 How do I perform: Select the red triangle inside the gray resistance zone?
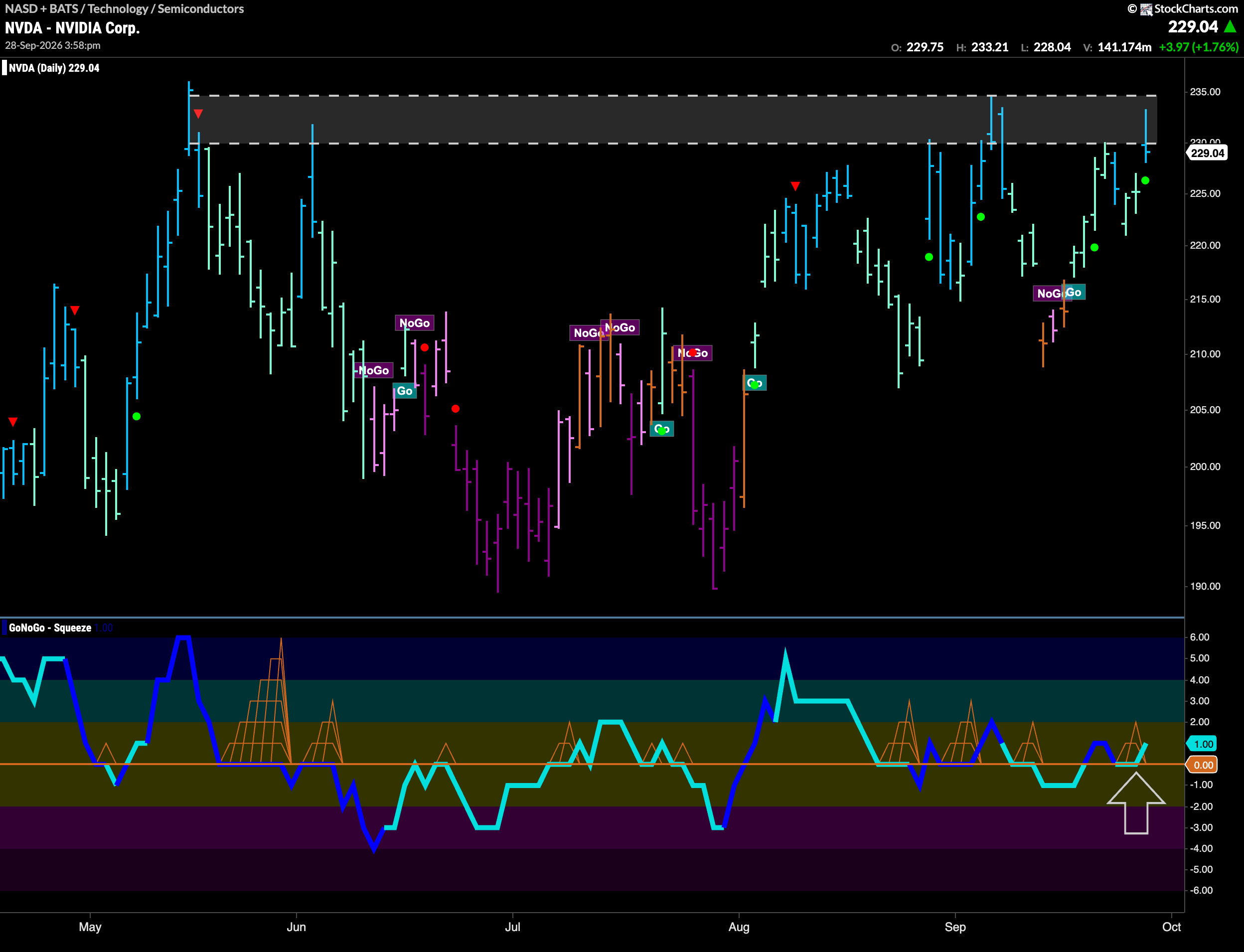[198, 114]
